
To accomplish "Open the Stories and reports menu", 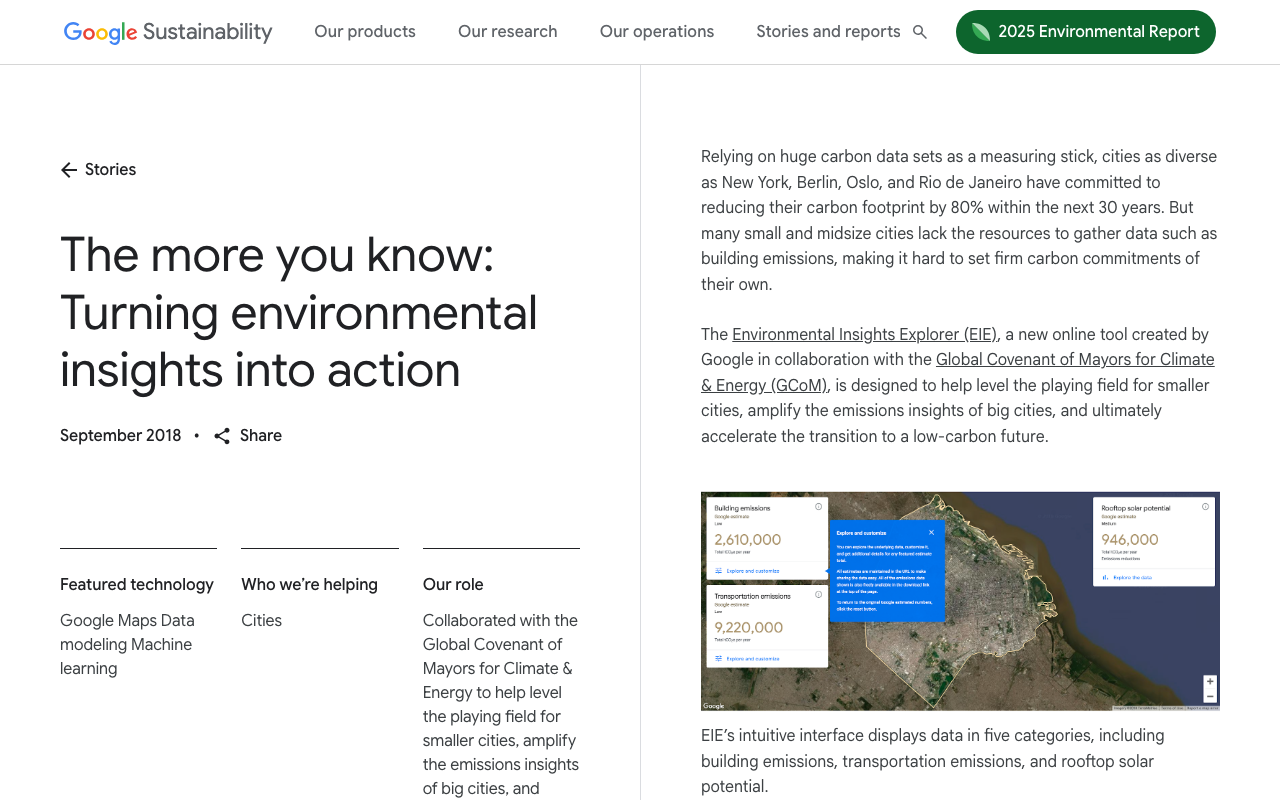I will (x=828, y=32).
